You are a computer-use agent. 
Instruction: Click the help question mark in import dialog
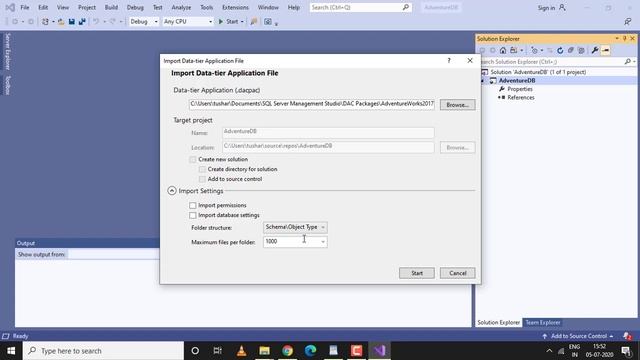point(449,60)
